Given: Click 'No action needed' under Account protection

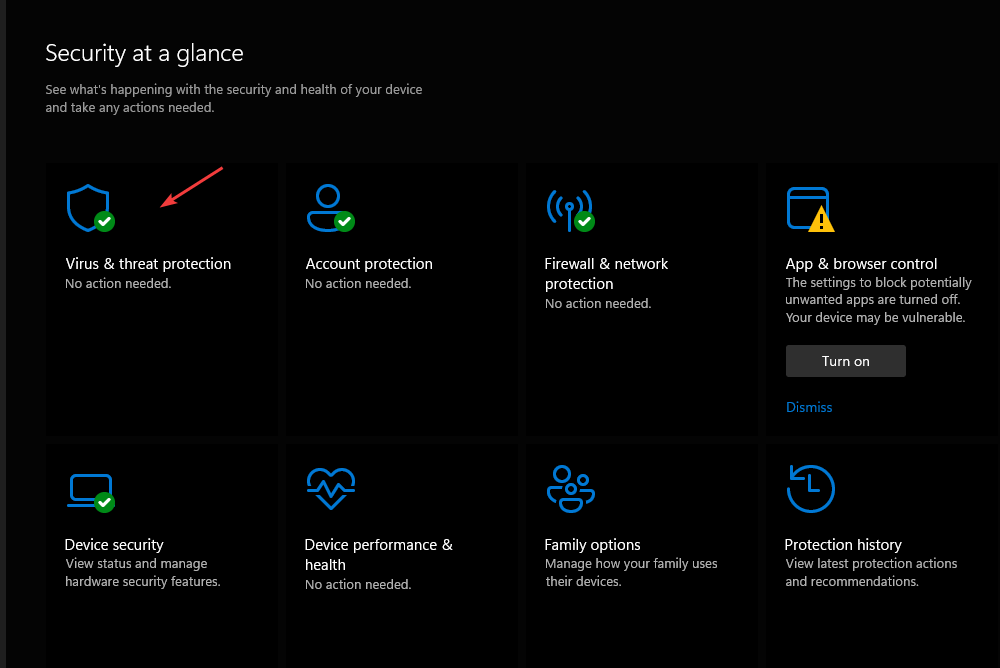Looking at the screenshot, I should pos(358,283).
